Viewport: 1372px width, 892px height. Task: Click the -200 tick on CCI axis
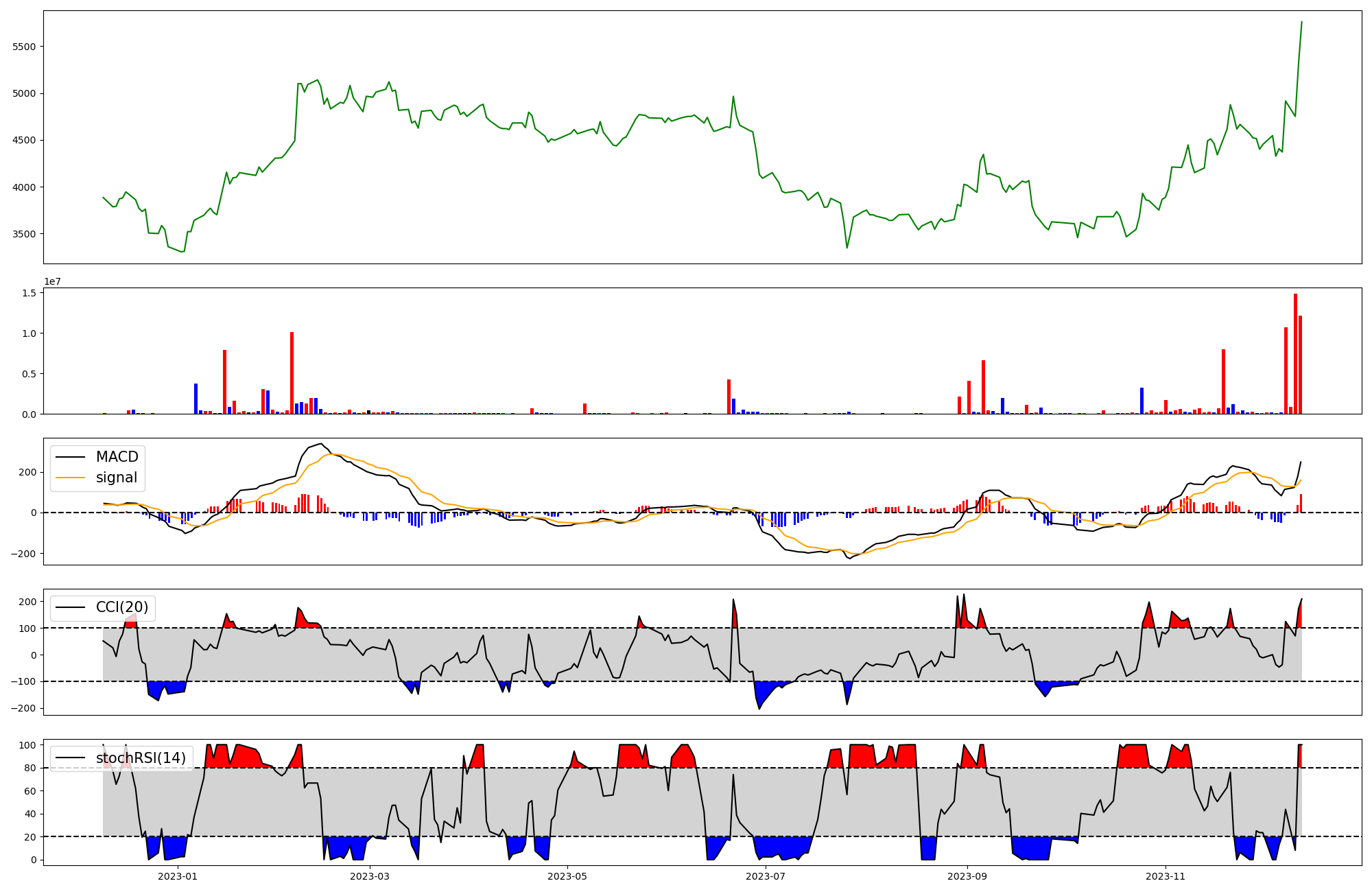point(25,708)
